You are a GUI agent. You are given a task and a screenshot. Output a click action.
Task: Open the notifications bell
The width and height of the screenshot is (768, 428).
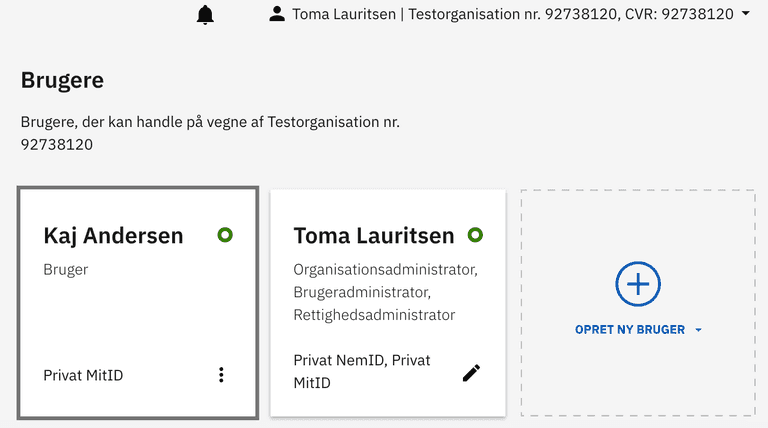pos(205,15)
